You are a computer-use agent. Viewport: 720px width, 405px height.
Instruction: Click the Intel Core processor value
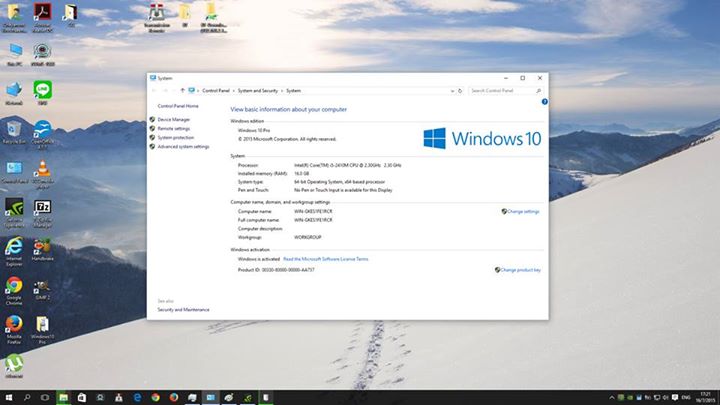tap(348, 165)
